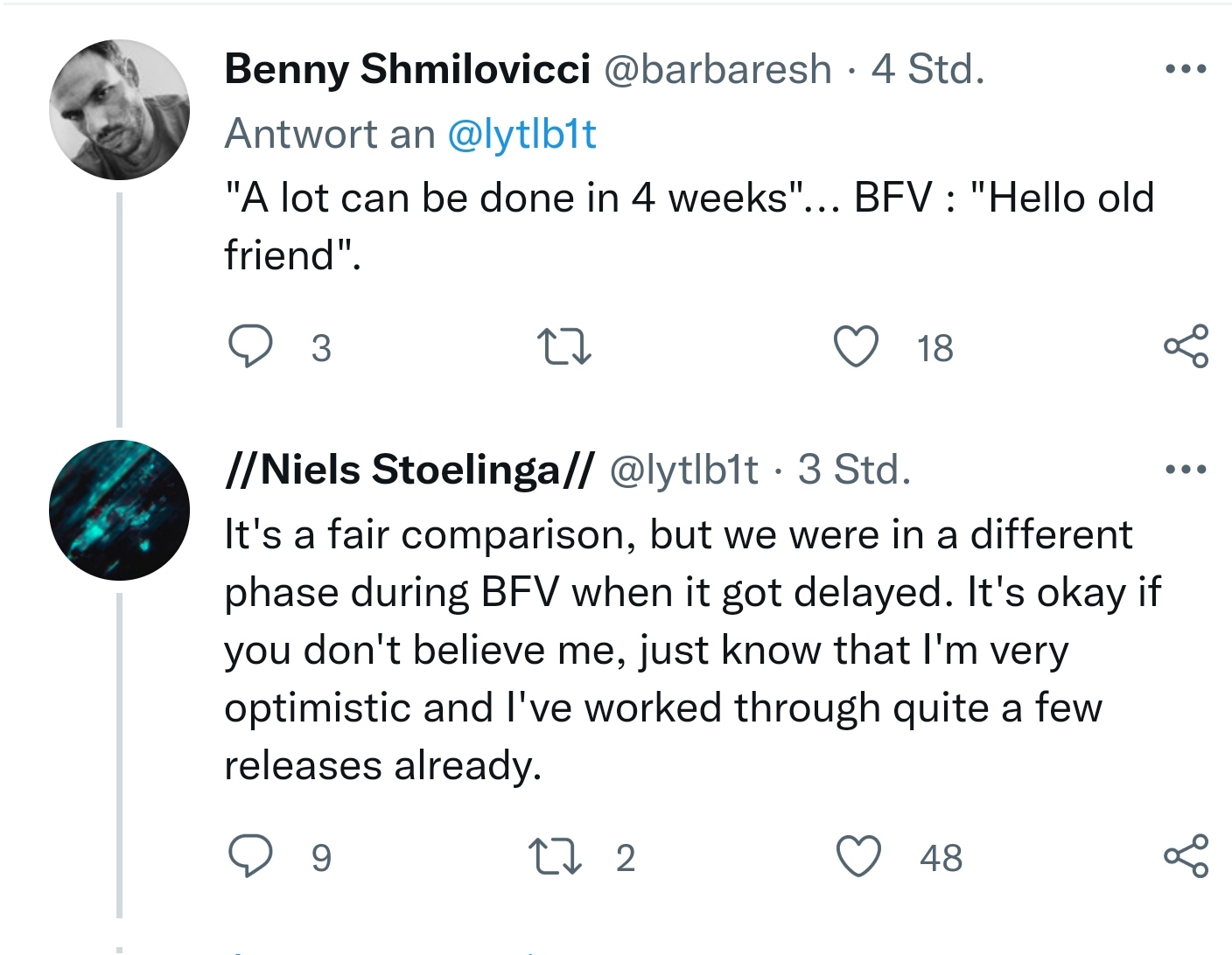Click the @lytlb1t mention link
The image size is (1232, 955).
521,134
